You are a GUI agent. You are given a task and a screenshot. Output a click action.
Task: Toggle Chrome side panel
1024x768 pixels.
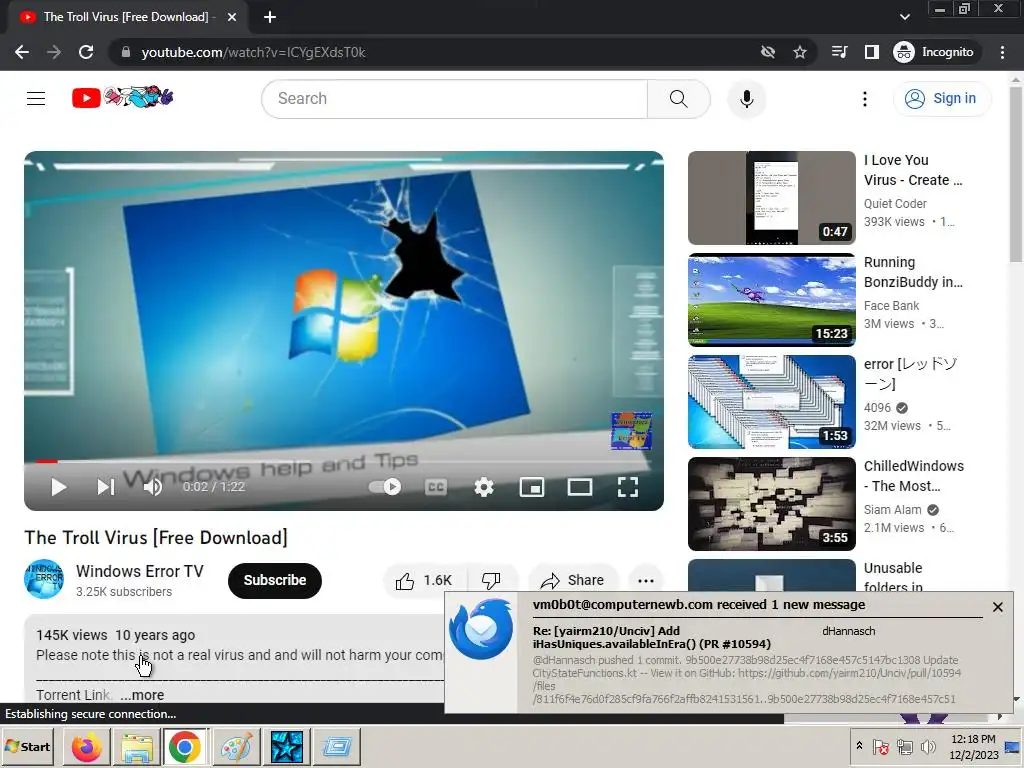(872, 52)
